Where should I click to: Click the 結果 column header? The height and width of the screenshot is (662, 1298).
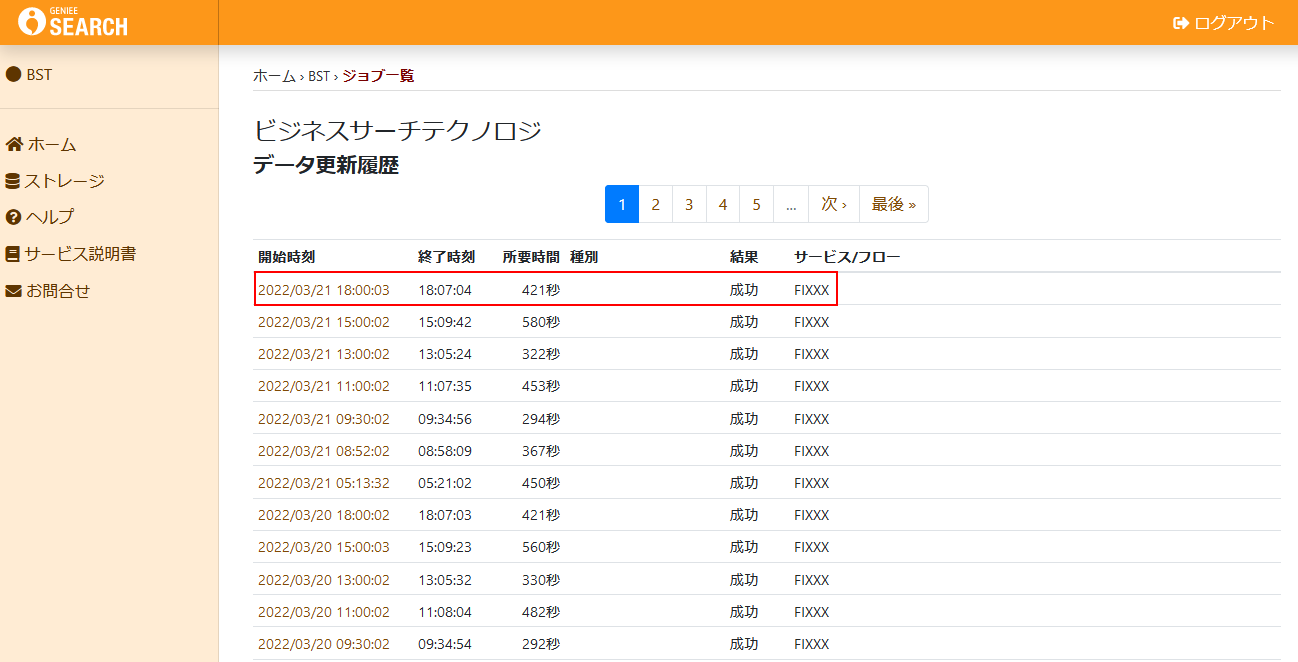tap(744, 257)
